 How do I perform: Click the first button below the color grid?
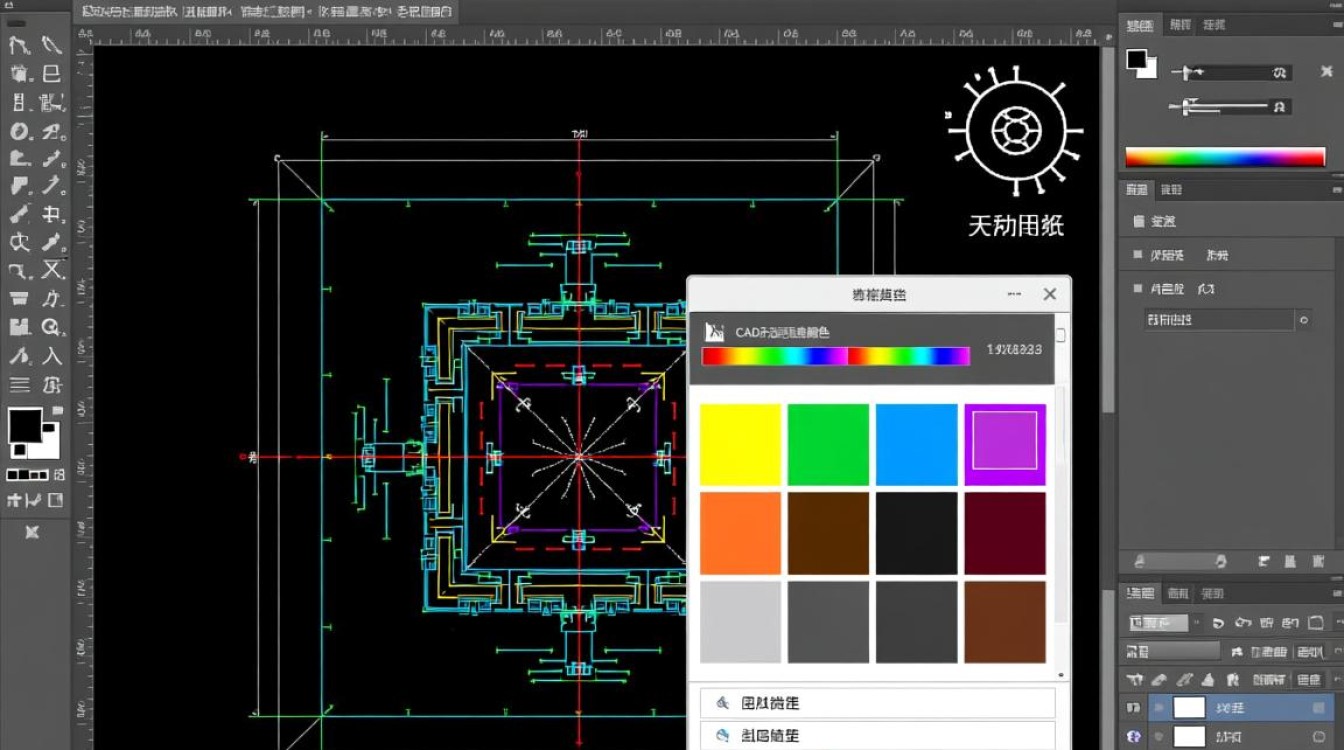coord(877,703)
